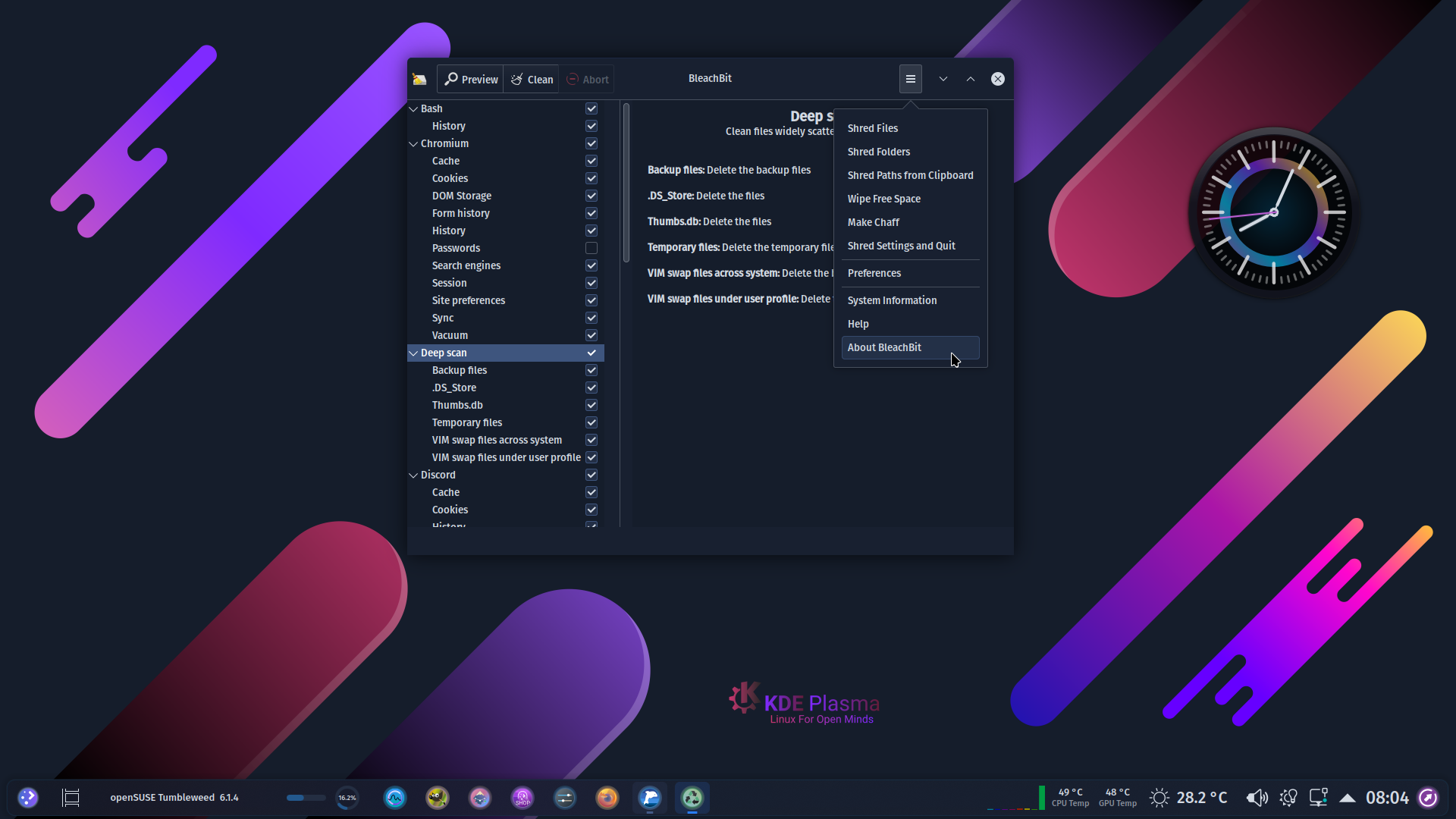Collapse the Chromium tree node
1456x819 pixels.
413,144
